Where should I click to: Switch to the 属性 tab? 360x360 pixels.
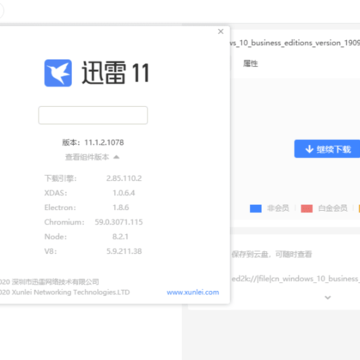click(x=250, y=64)
